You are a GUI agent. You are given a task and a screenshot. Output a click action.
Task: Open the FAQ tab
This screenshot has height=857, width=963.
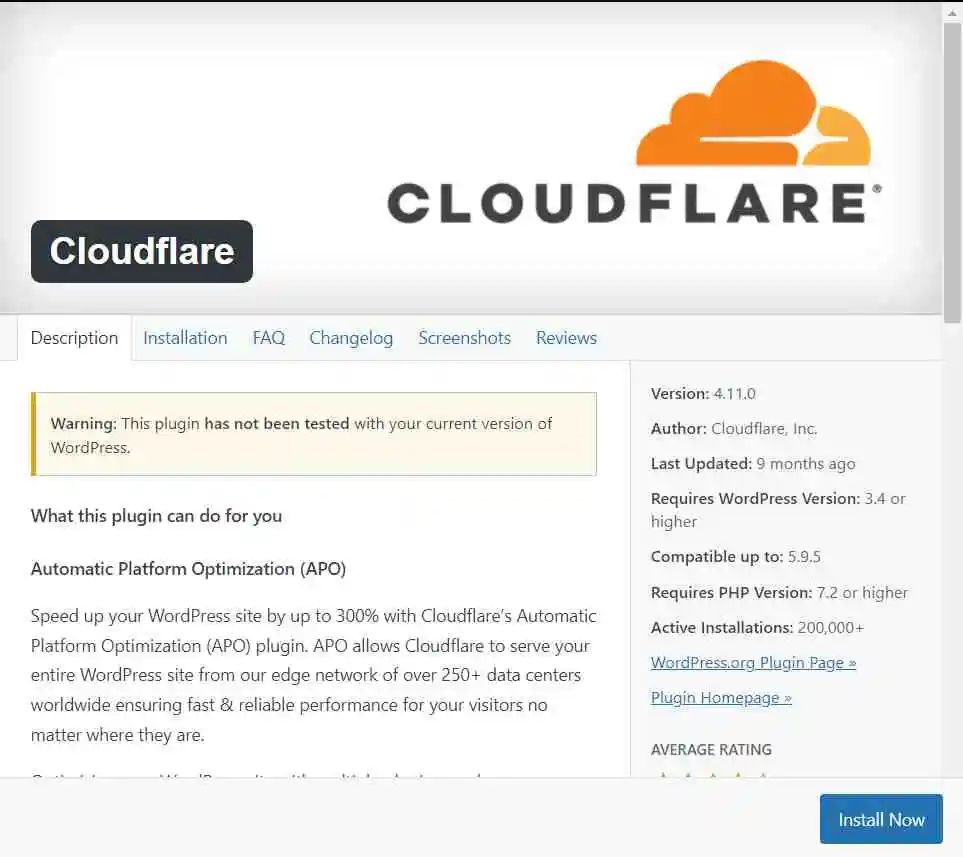click(268, 338)
